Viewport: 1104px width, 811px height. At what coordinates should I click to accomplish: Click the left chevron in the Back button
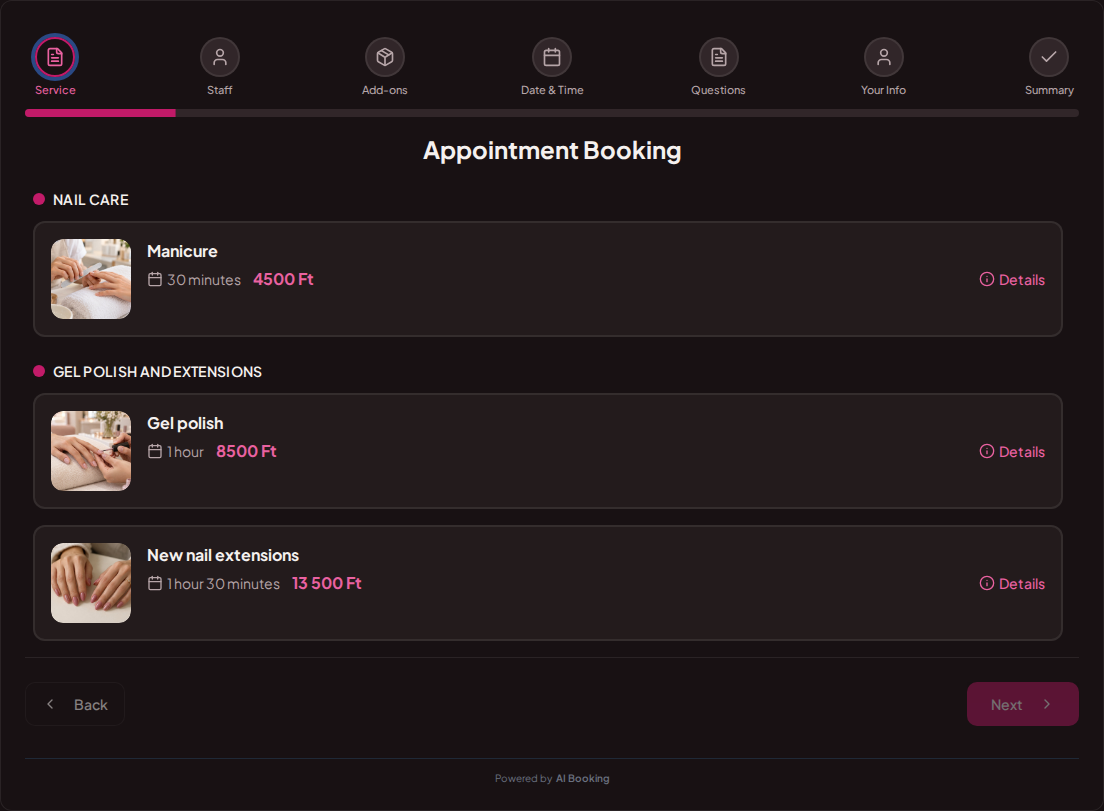[x=50, y=704]
